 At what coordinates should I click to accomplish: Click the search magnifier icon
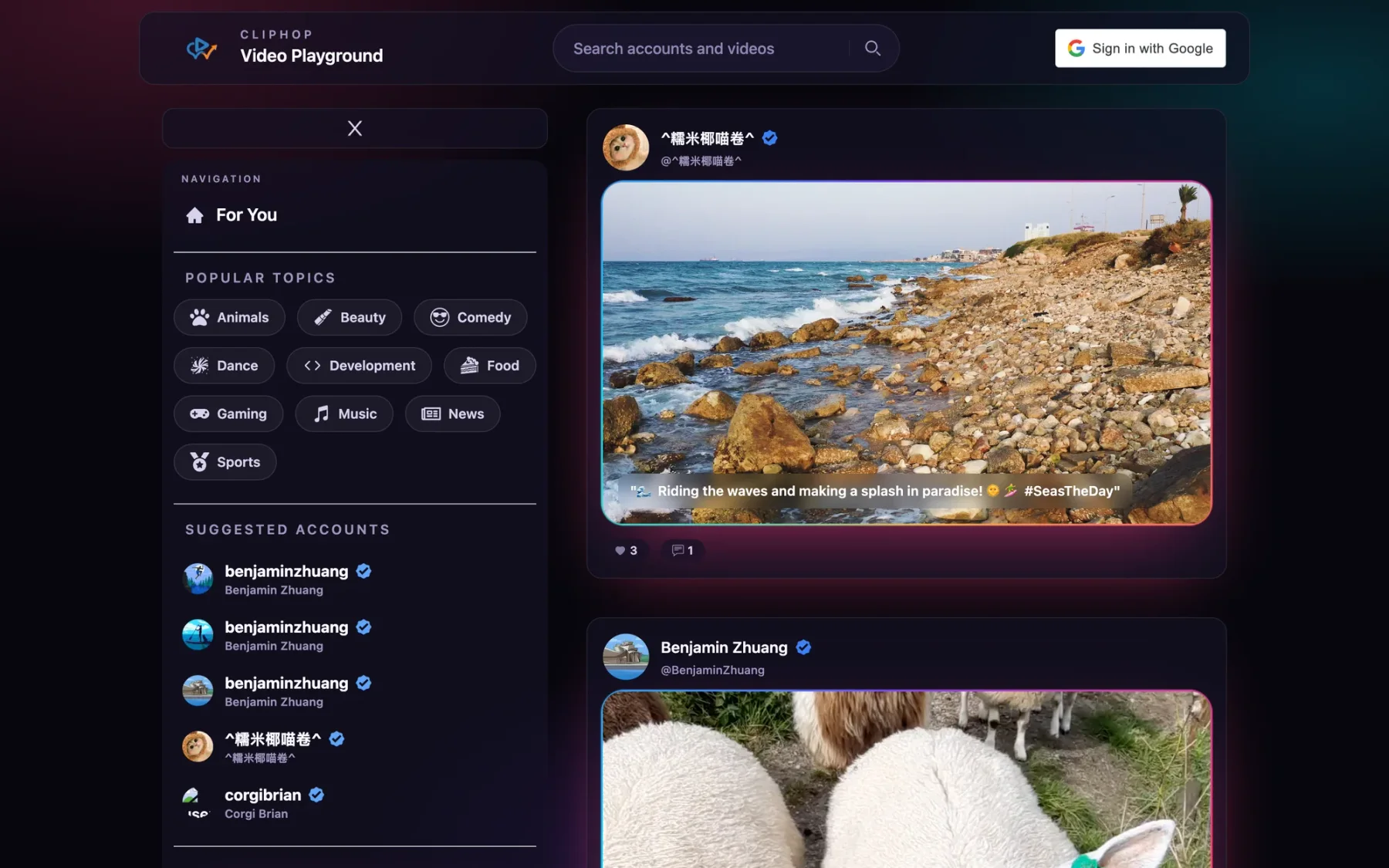(x=873, y=48)
